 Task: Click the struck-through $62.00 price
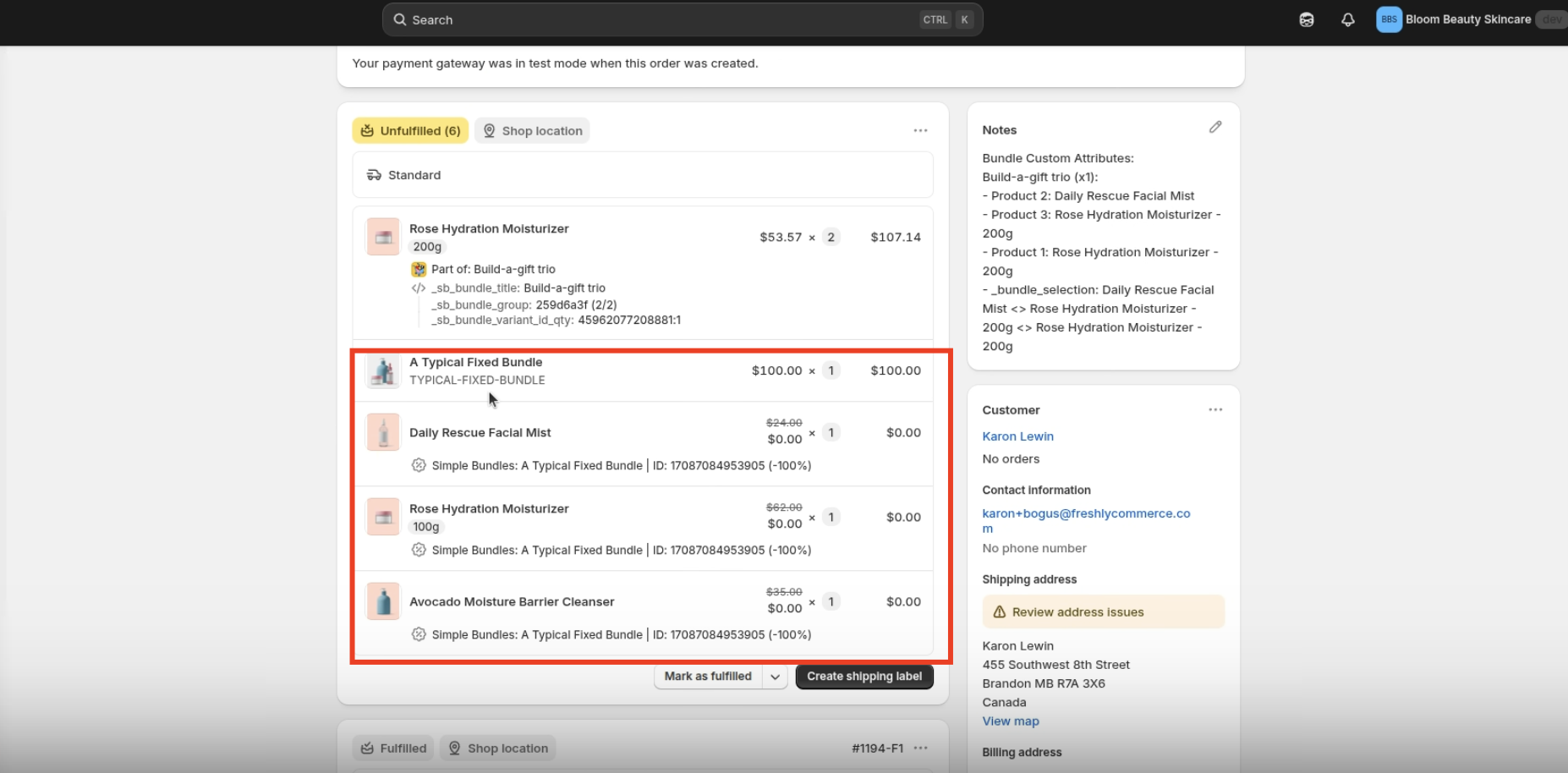pos(784,507)
